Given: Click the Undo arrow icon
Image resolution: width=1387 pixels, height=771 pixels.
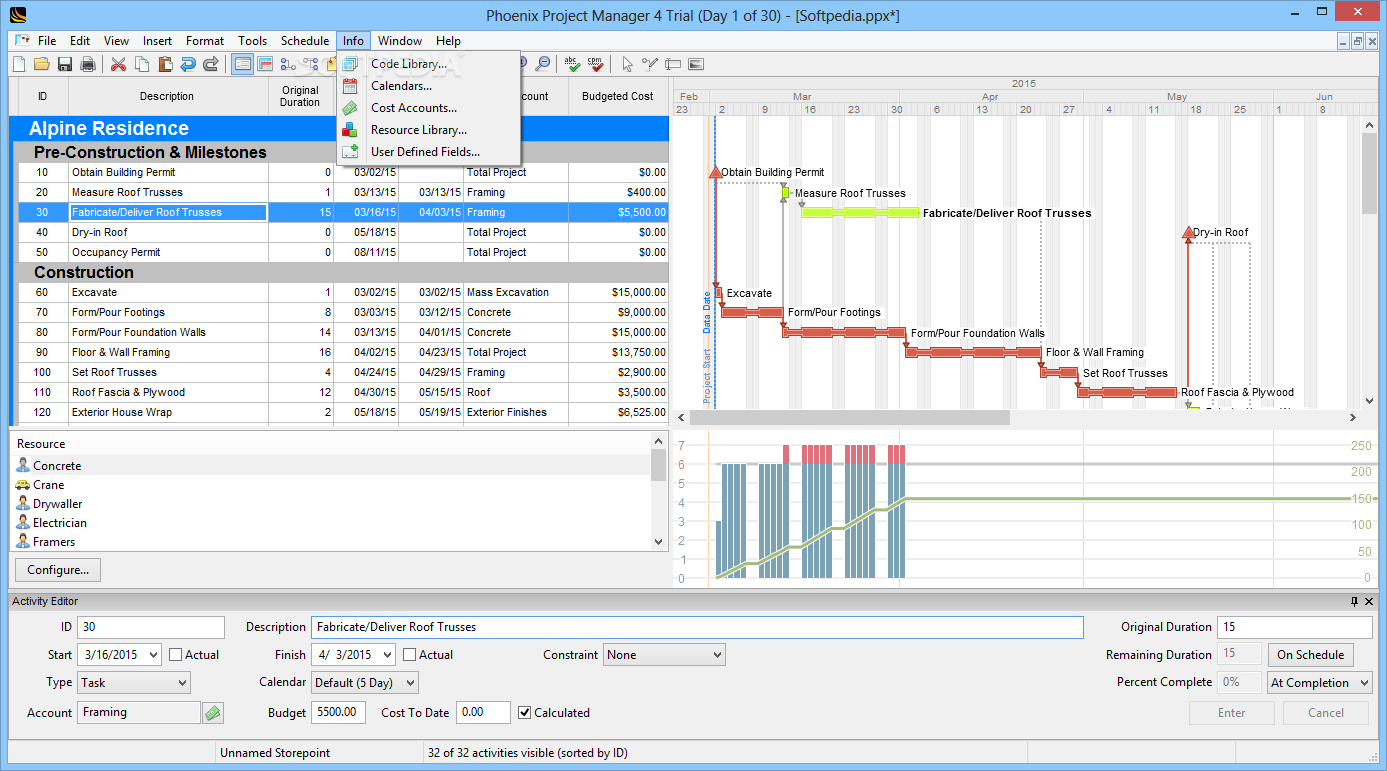Looking at the screenshot, I should click(x=187, y=64).
